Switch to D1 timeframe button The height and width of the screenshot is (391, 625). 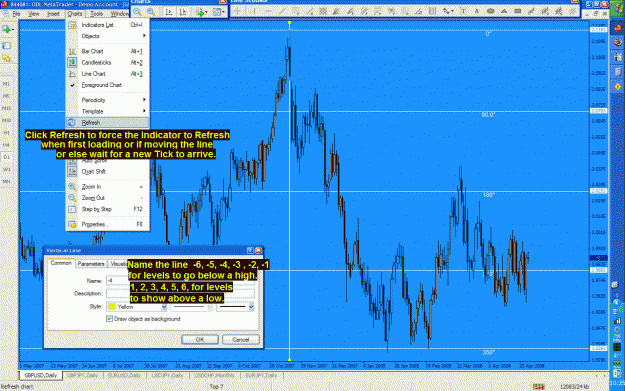[6, 157]
